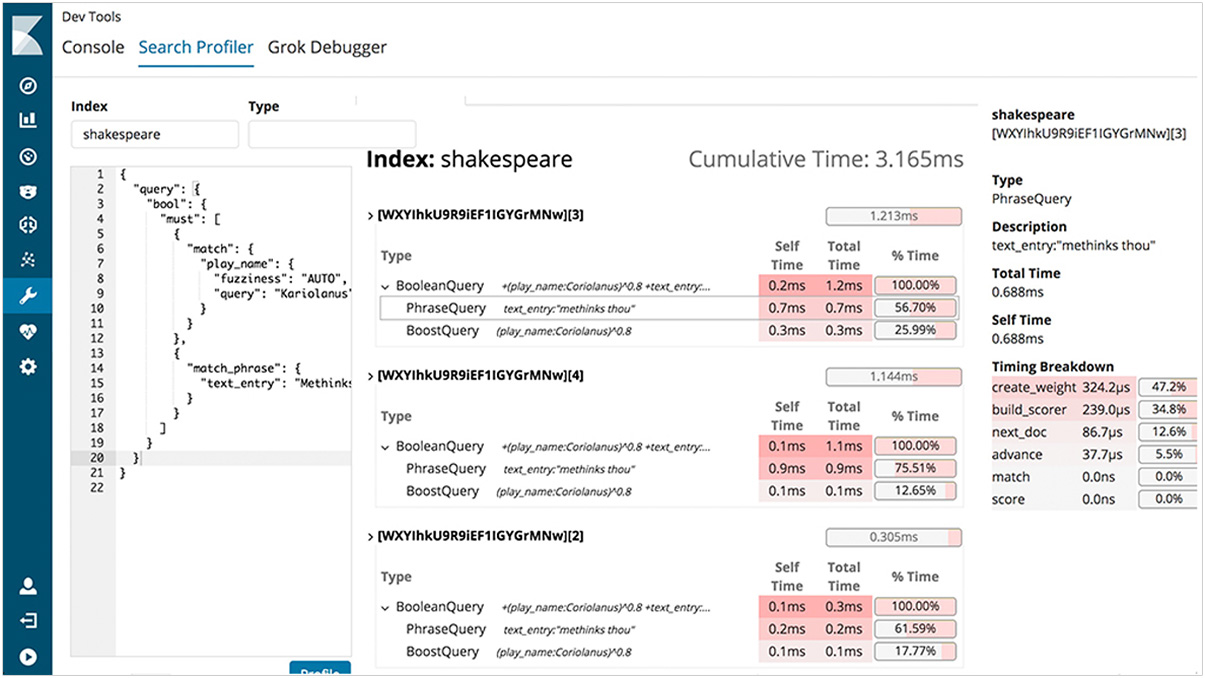Viewport: 1205px width, 678px height.
Task: Click build_scorer in Timing Breakdown
Action: tap(1029, 409)
